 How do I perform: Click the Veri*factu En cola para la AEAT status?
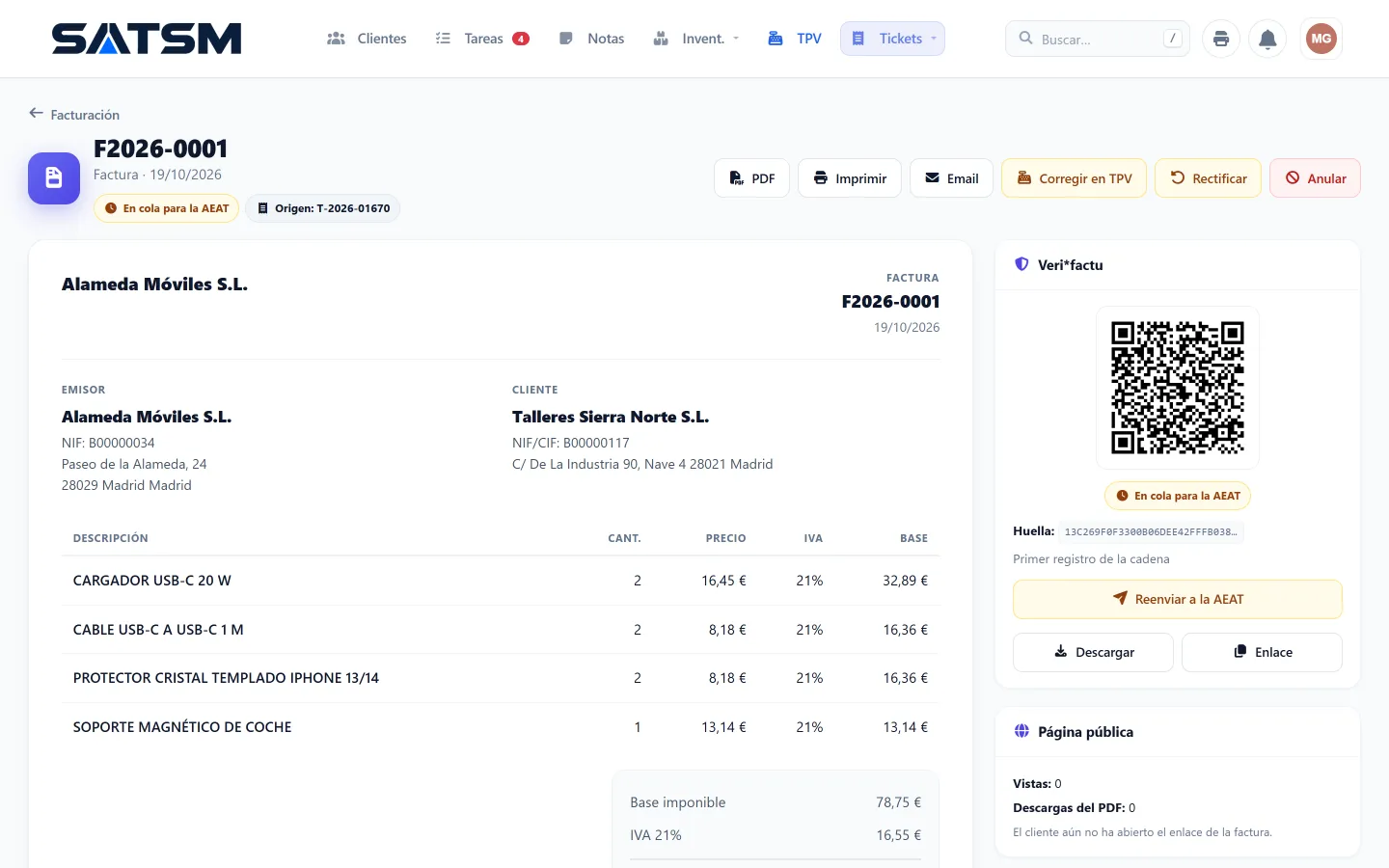coord(1178,496)
